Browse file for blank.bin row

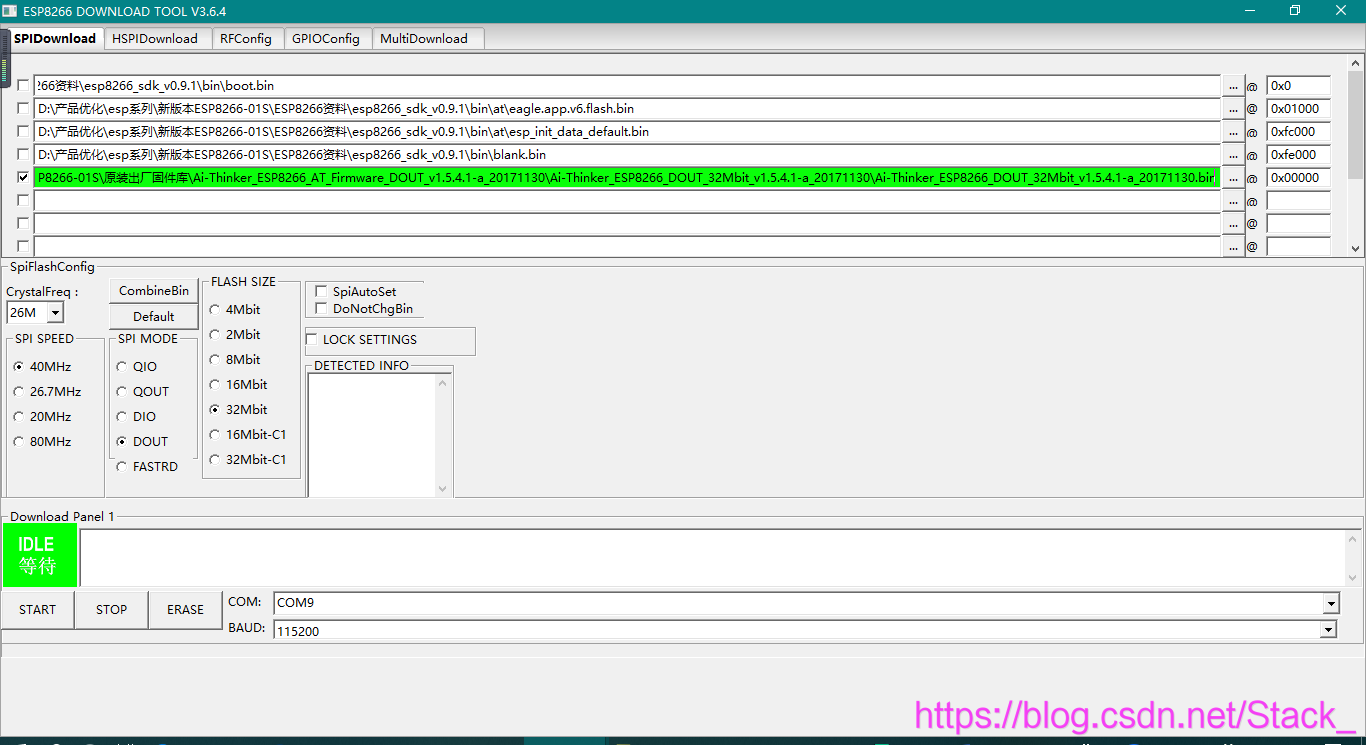pyautogui.click(x=1233, y=155)
